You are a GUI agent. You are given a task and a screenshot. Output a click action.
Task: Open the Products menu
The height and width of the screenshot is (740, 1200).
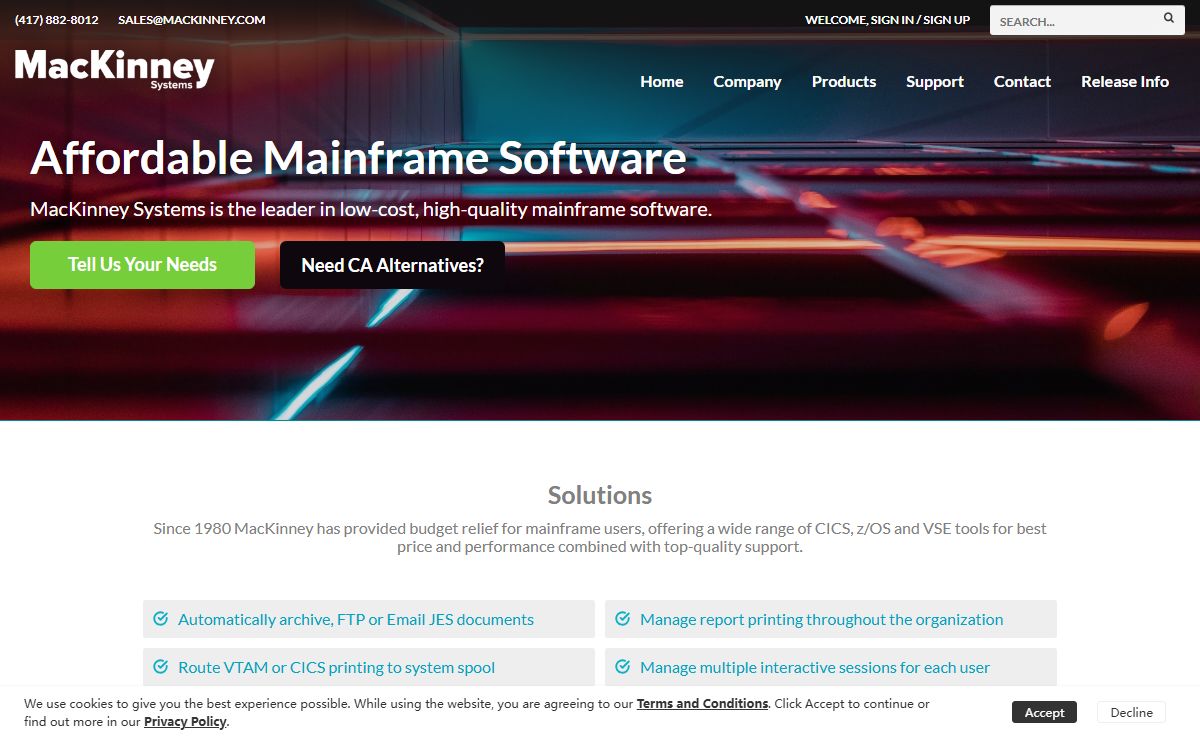(x=844, y=82)
